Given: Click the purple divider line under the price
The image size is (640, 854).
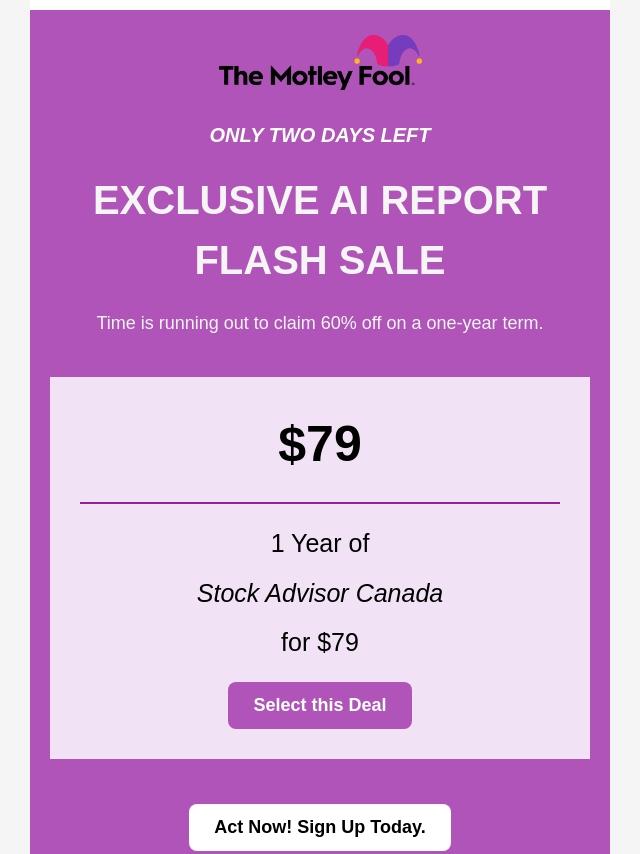Looking at the screenshot, I should [x=320, y=503].
